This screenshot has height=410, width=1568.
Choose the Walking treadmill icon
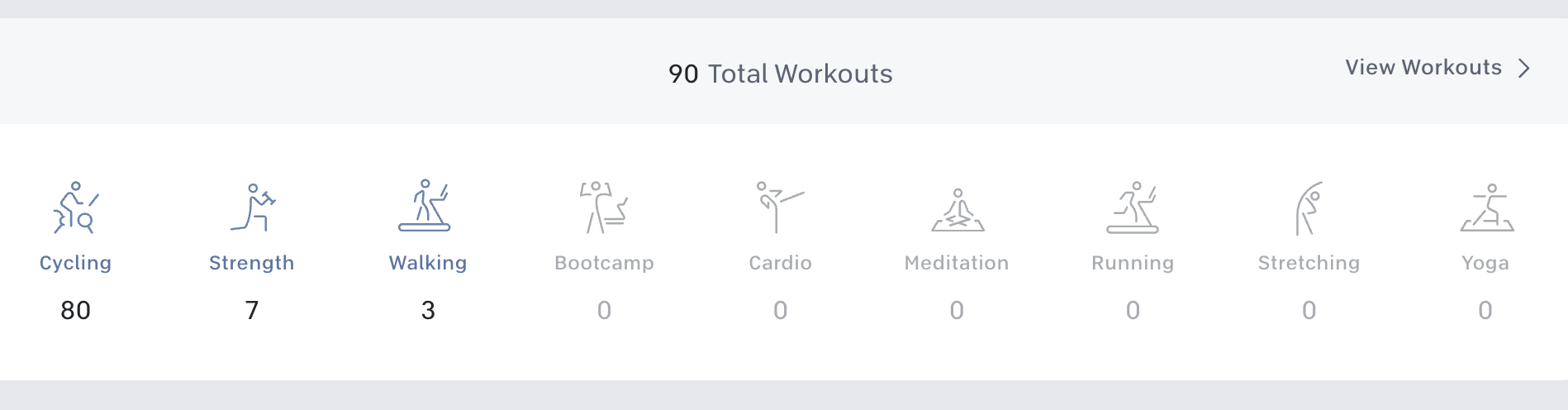pos(425,205)
